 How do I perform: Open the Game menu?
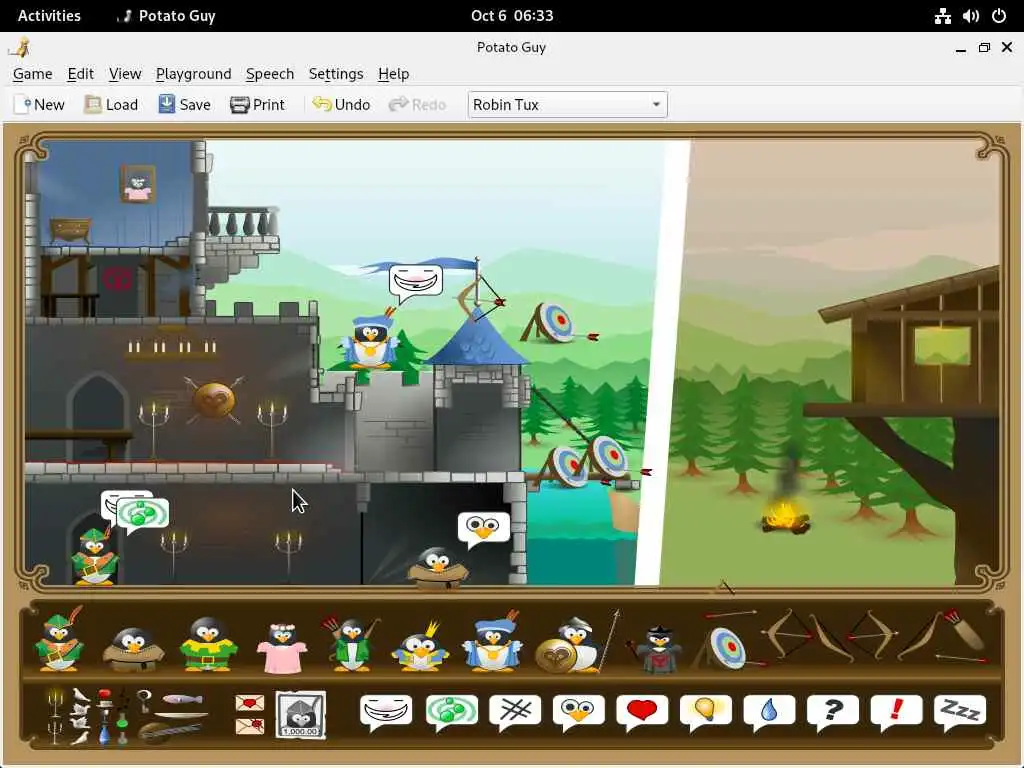coord(33,74)
